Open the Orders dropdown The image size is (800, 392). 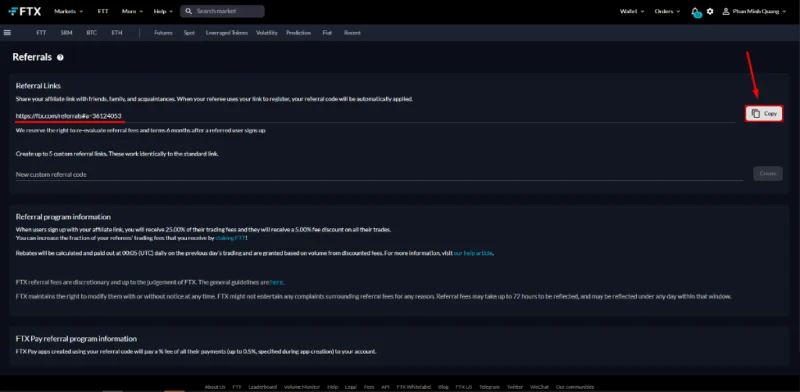tap(667, 11)
